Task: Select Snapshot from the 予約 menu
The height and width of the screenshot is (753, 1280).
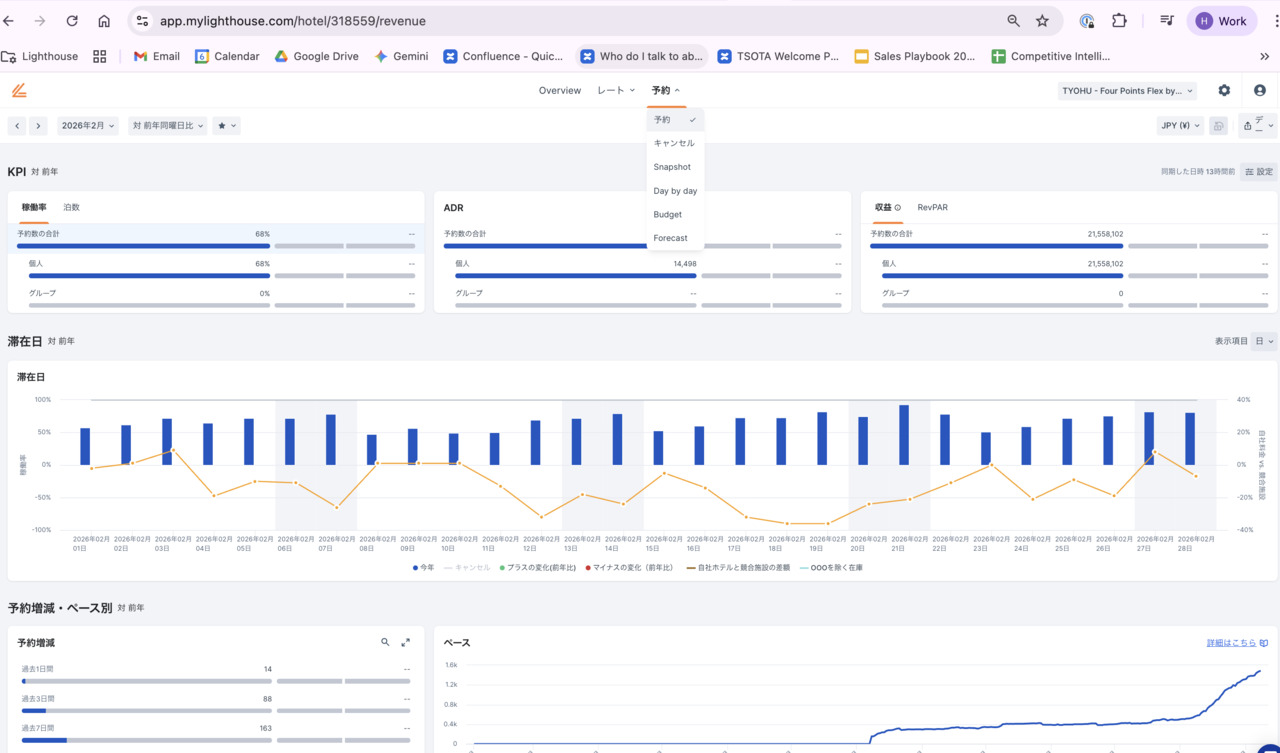Action: coord(672,167)
